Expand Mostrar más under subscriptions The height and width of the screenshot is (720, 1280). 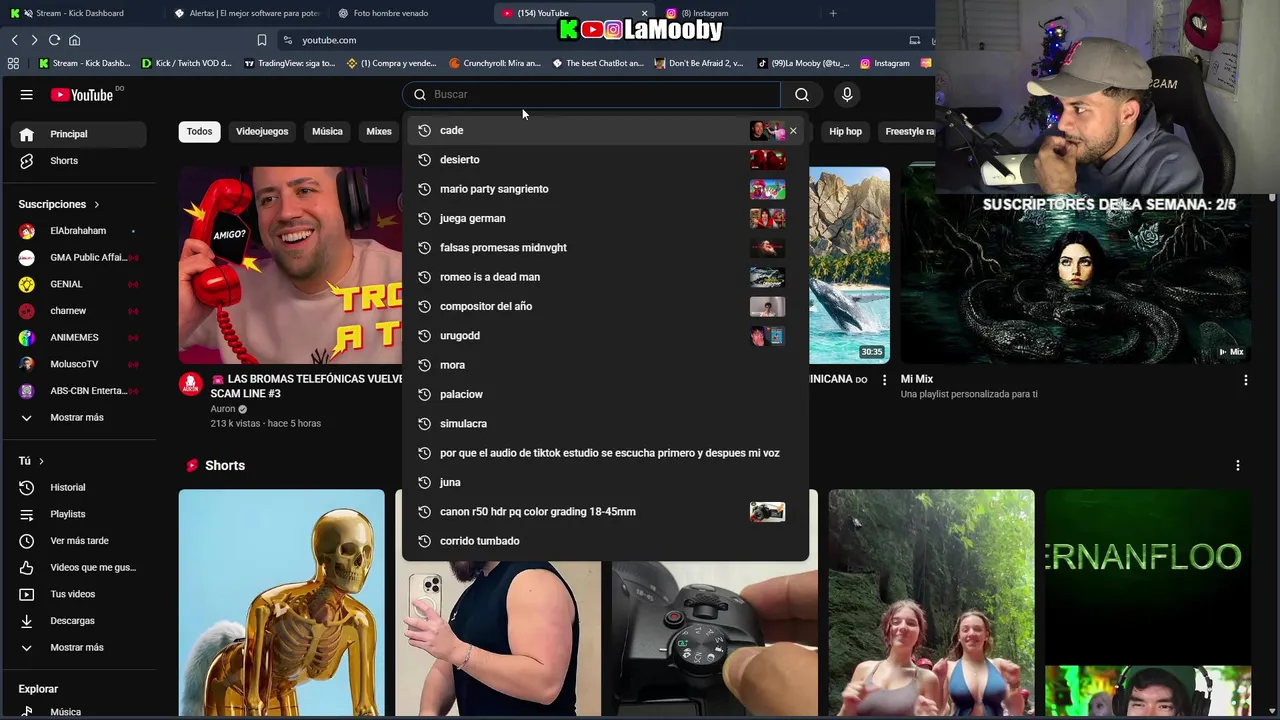pyautogui.click(x=80, y=417)
